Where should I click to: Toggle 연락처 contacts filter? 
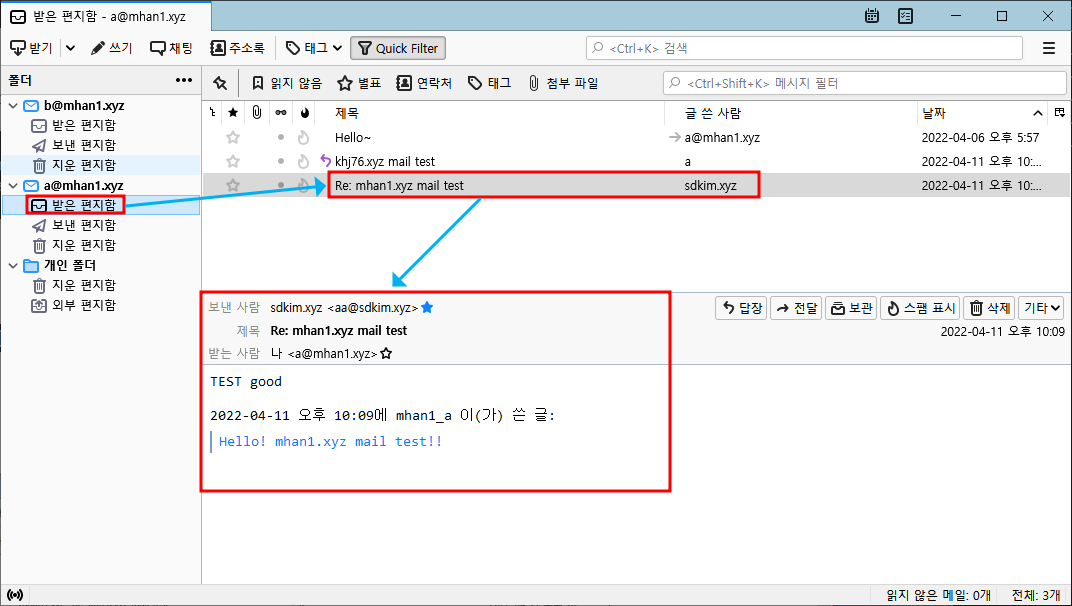click(x=425, y=83)
